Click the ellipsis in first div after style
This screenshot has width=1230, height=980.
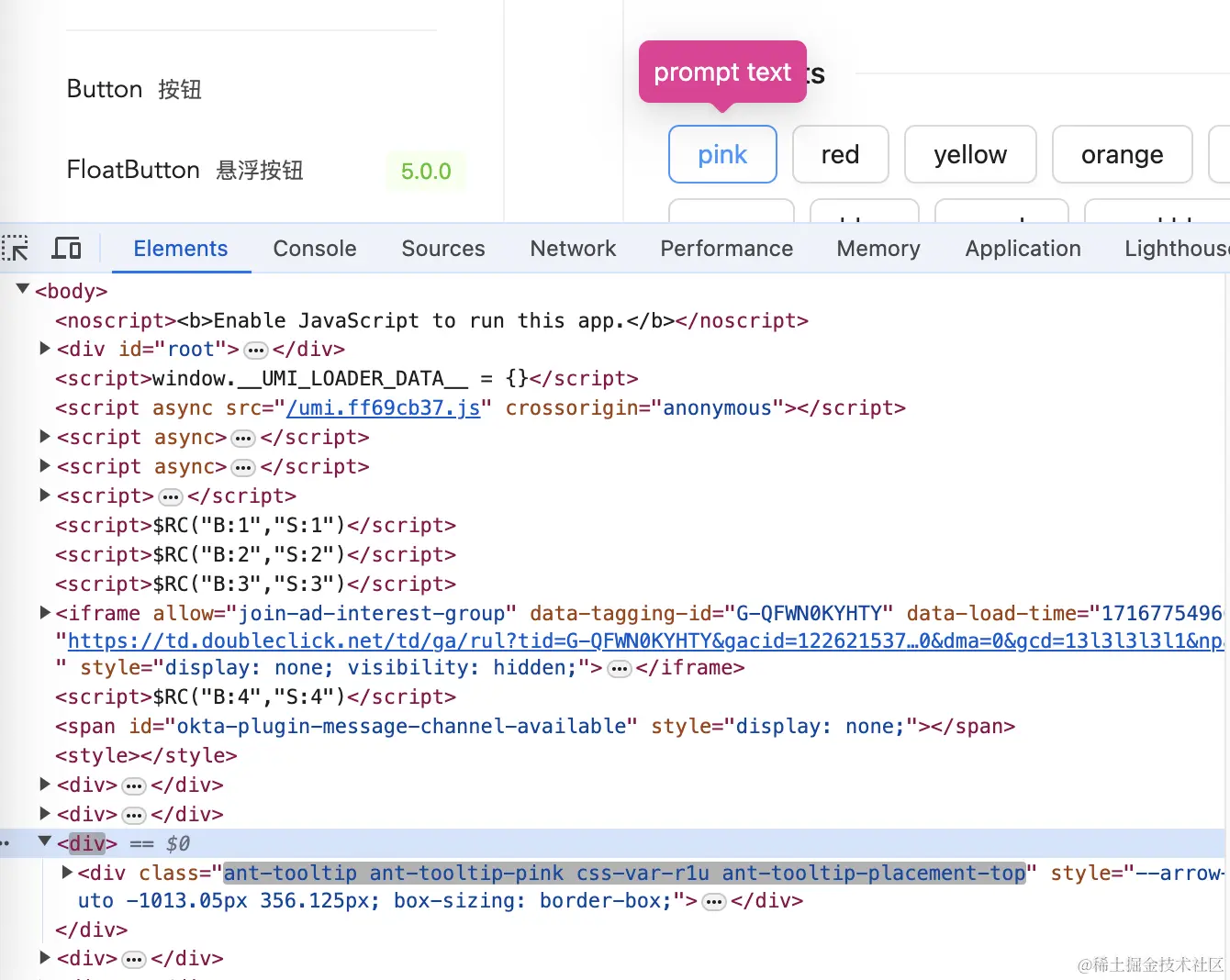pyautogui.click(x=134, y=785)
